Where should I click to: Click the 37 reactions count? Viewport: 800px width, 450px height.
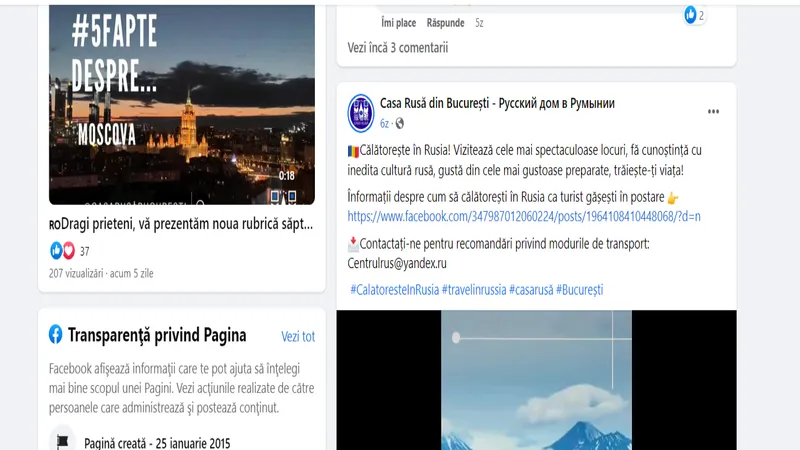pyautogui.click(x=85, y=251)
